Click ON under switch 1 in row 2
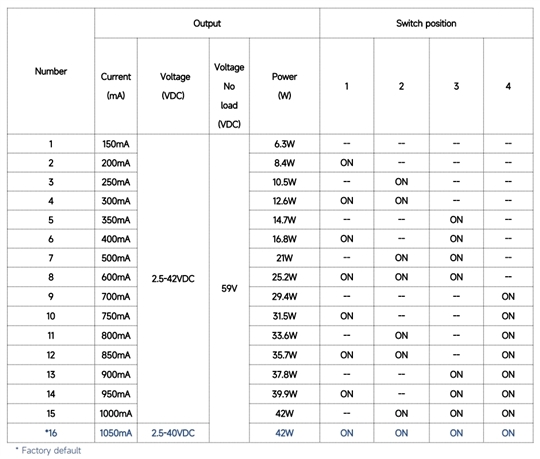Viewport: 540px width, 459px height. (346, 163)
